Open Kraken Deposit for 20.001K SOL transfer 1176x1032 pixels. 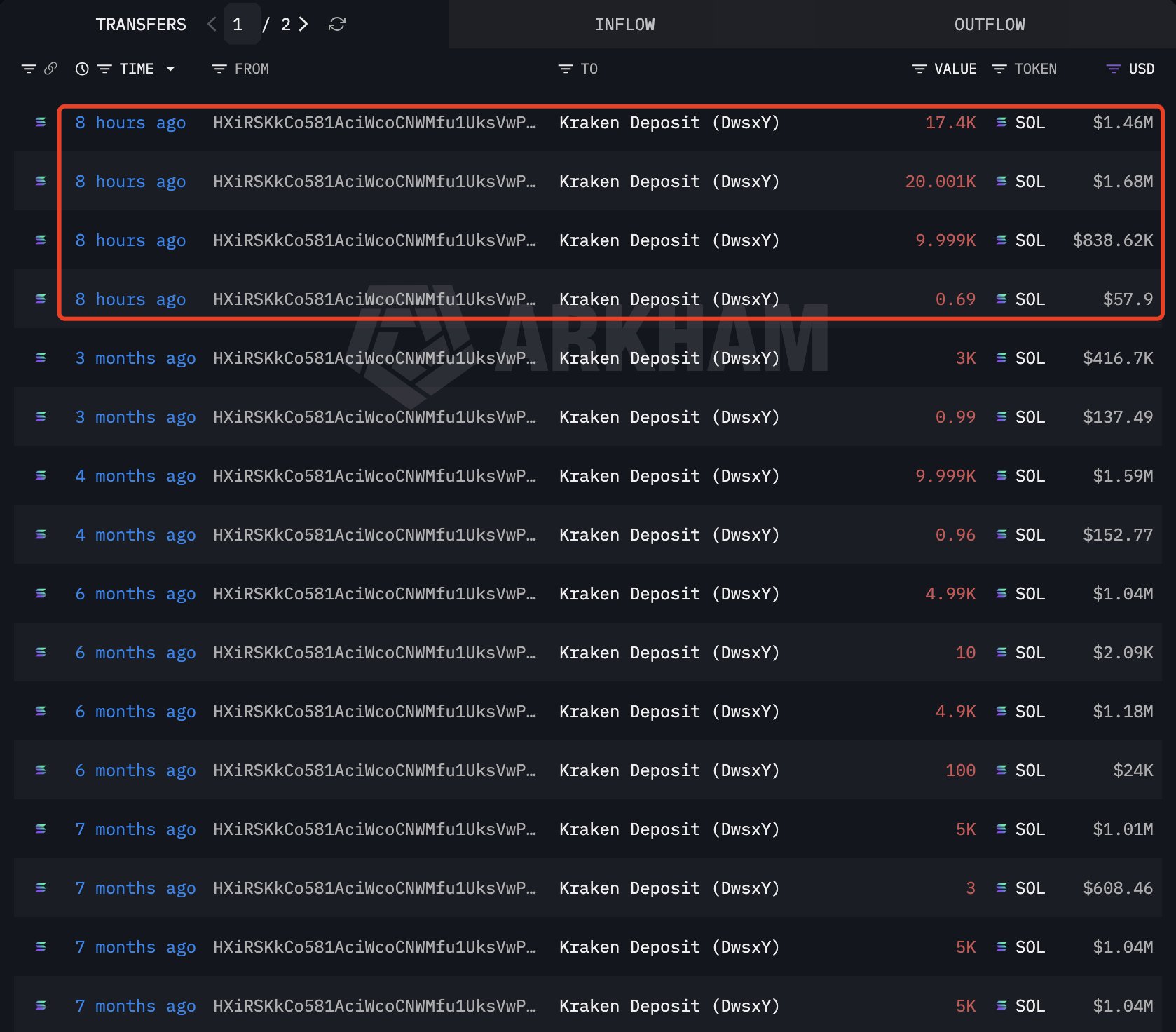pyautogui.click(x=669, y=182)
